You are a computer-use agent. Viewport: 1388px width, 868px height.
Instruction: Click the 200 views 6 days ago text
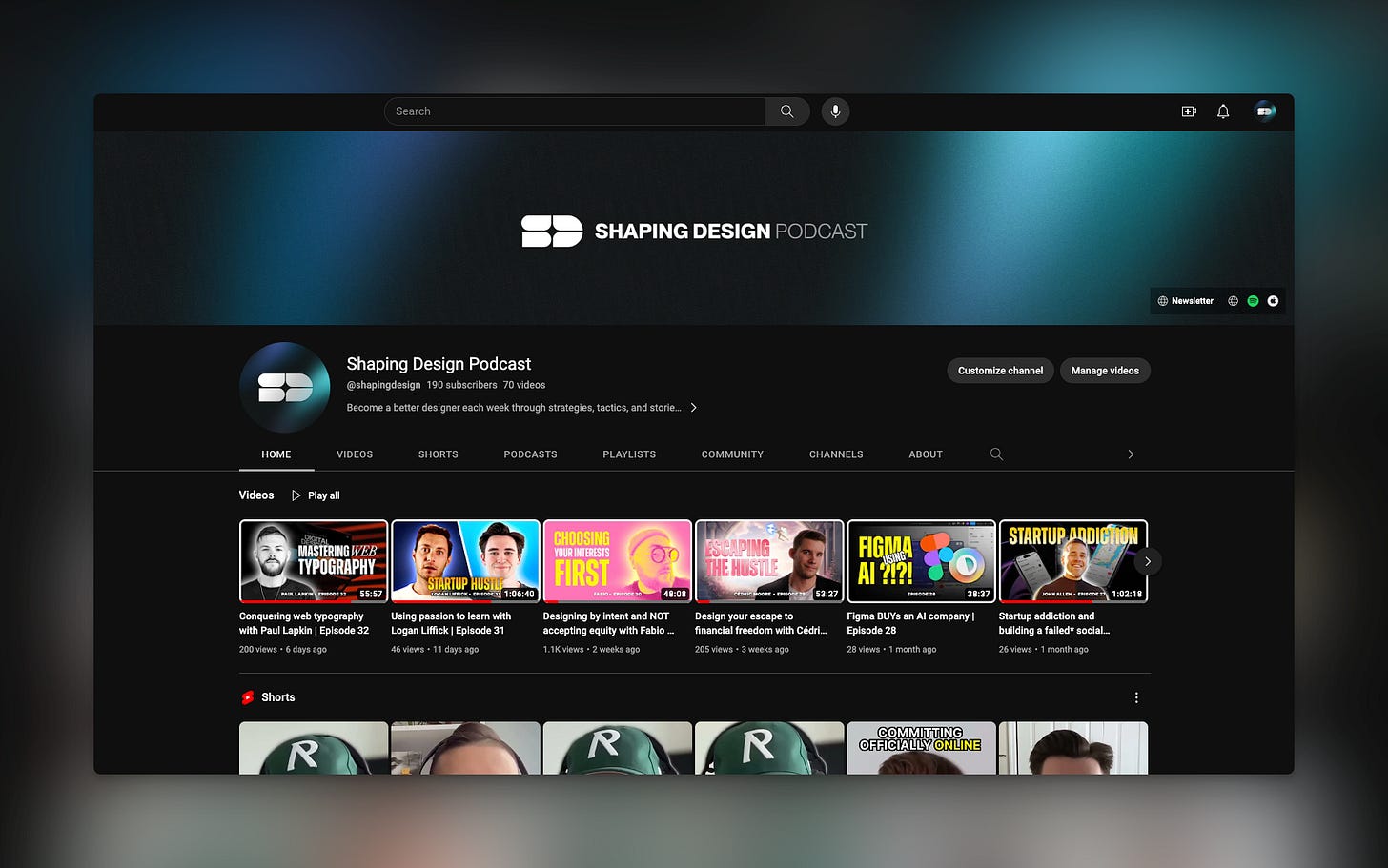(283, 650)
